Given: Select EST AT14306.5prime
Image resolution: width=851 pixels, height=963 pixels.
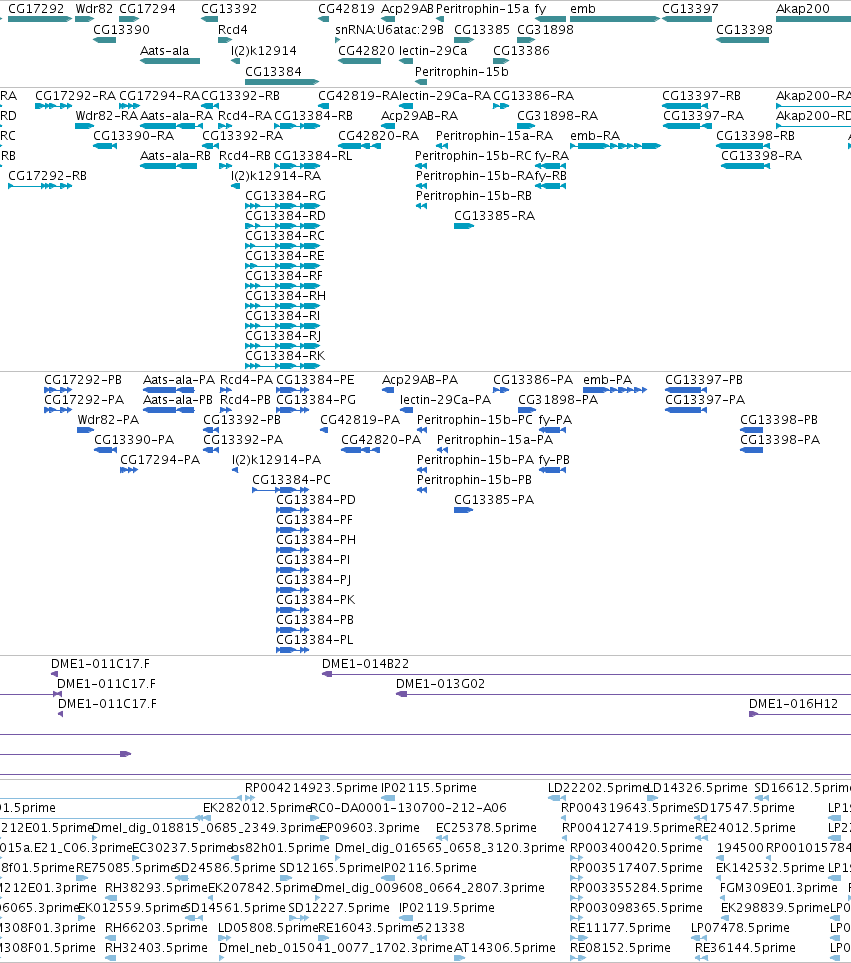Looking at the screenshot, I should (x=460, y=958).
